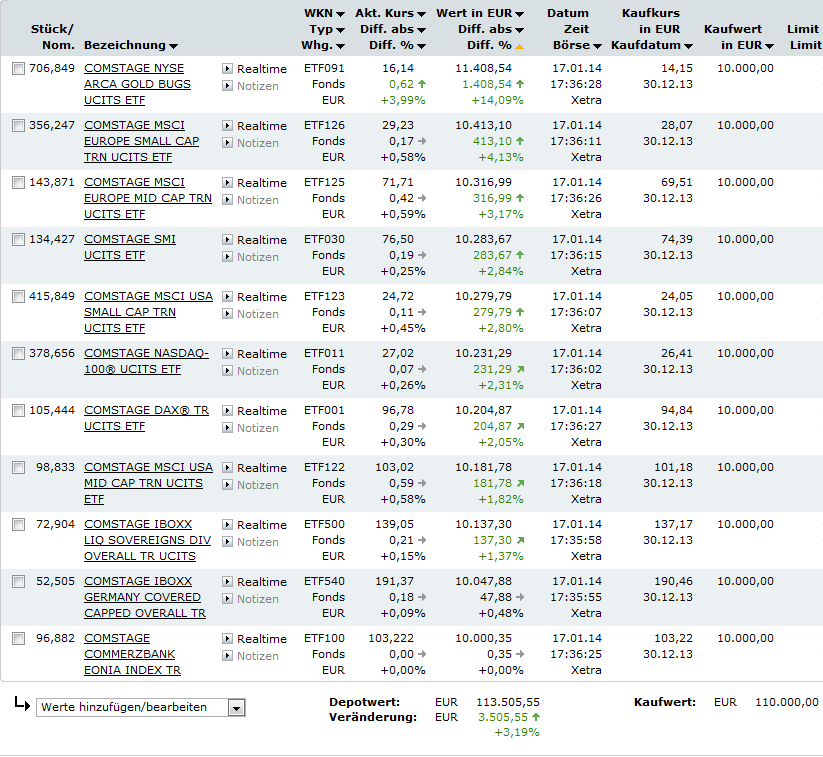Sort by Kaufdatum column arrow
The height and width of the screenshot is (757, 823).
pyautogui.click(x=688, y=47)
